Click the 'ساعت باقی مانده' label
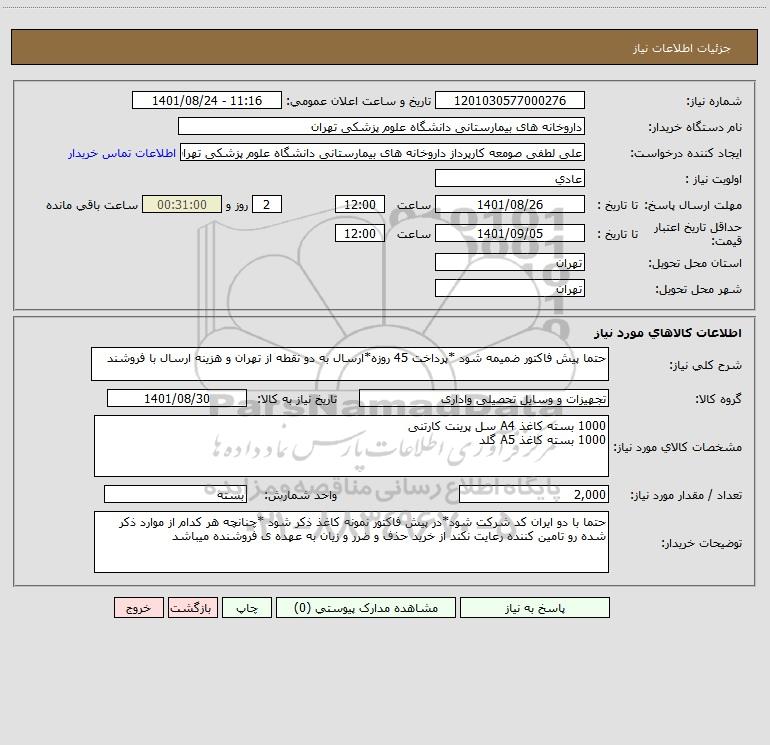770x745 pixels. 92,205
